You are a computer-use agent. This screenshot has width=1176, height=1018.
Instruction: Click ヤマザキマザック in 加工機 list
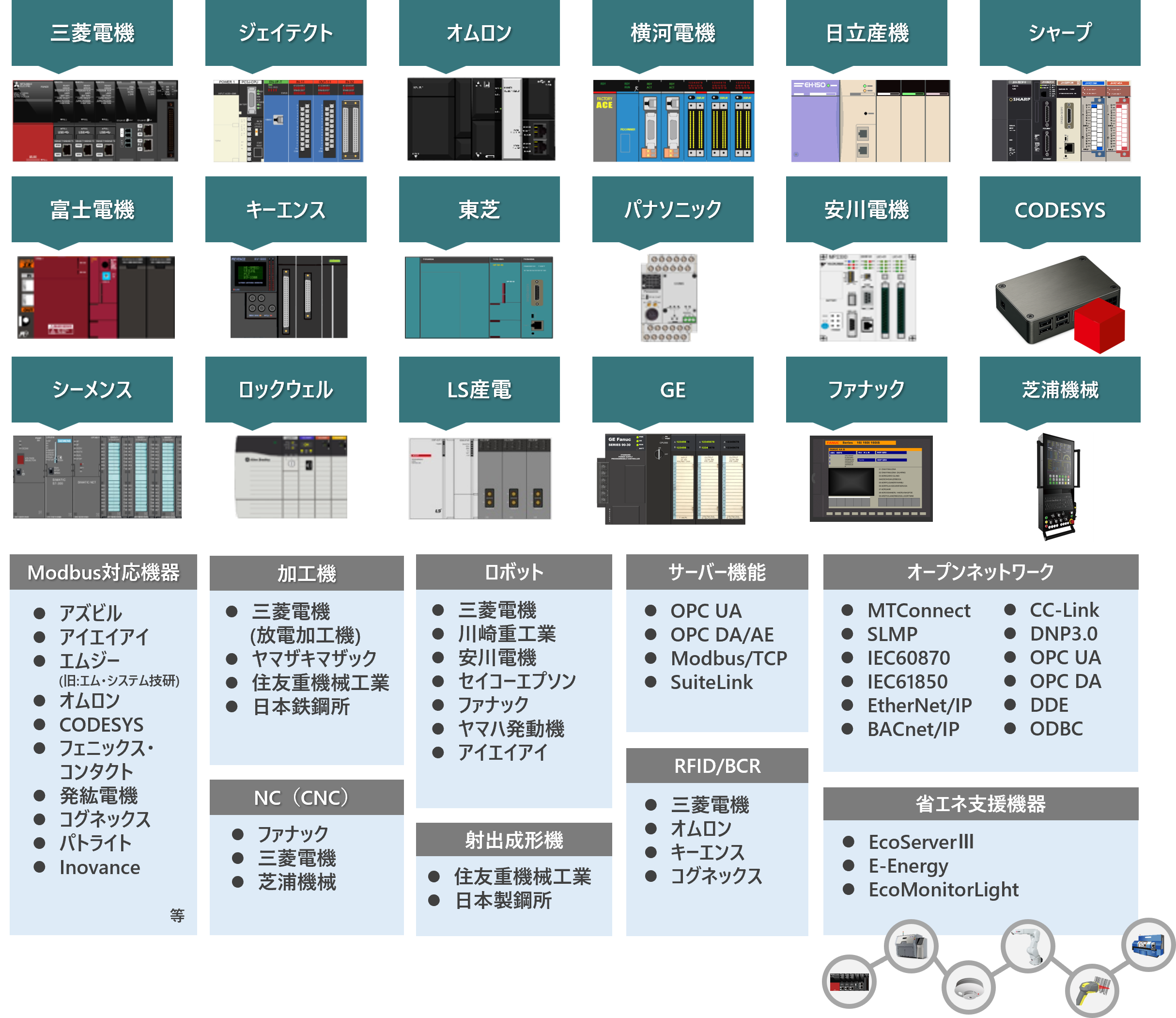[314, 658]
